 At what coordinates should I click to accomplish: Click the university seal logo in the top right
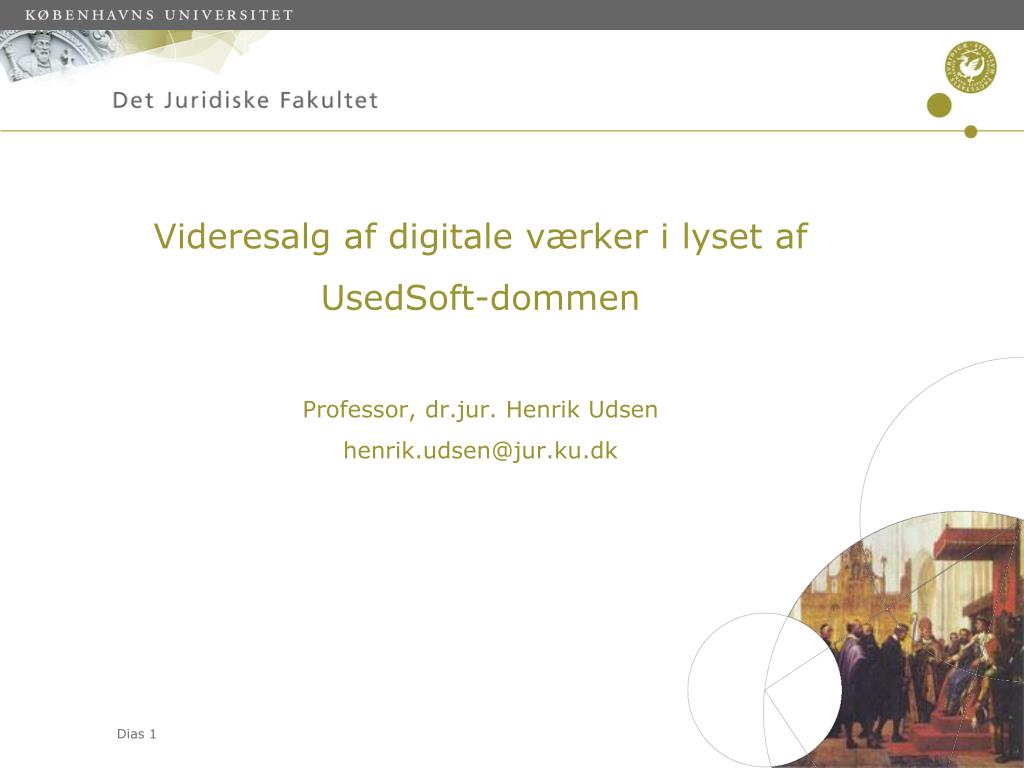[970, 67]
